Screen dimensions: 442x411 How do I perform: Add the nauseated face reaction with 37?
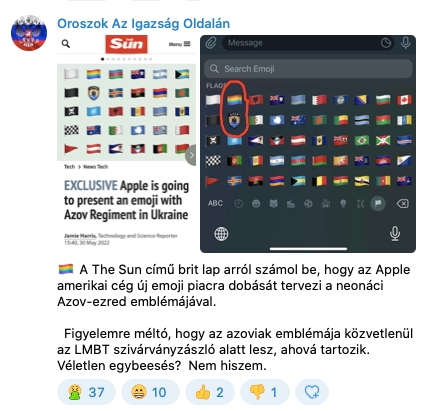pyautogui.click(x=86, y=392)
